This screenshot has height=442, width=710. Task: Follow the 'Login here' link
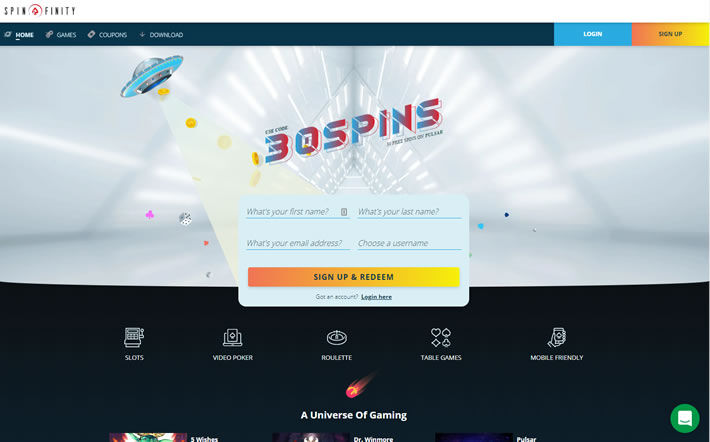pyautogui.click(x=376, y=297)
